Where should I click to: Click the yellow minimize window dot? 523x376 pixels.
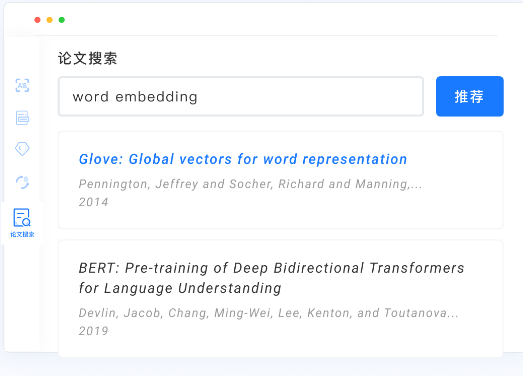click(49, 20)
